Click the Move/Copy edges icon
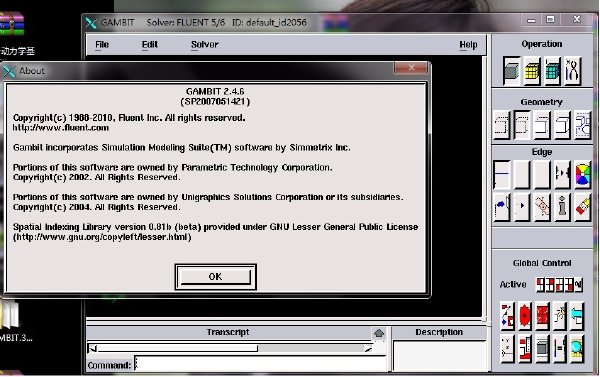Image resolution: width=600 pixels, height=377 pixels. (x=502, y=207)
